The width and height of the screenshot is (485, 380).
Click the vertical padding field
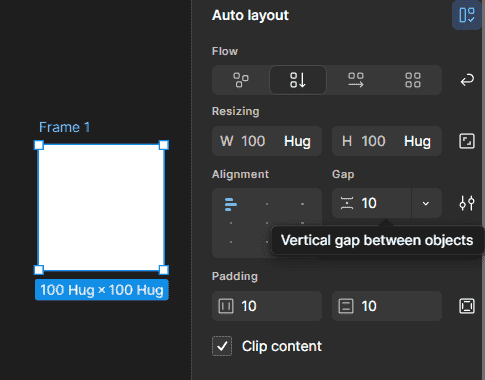coord(387,306)
